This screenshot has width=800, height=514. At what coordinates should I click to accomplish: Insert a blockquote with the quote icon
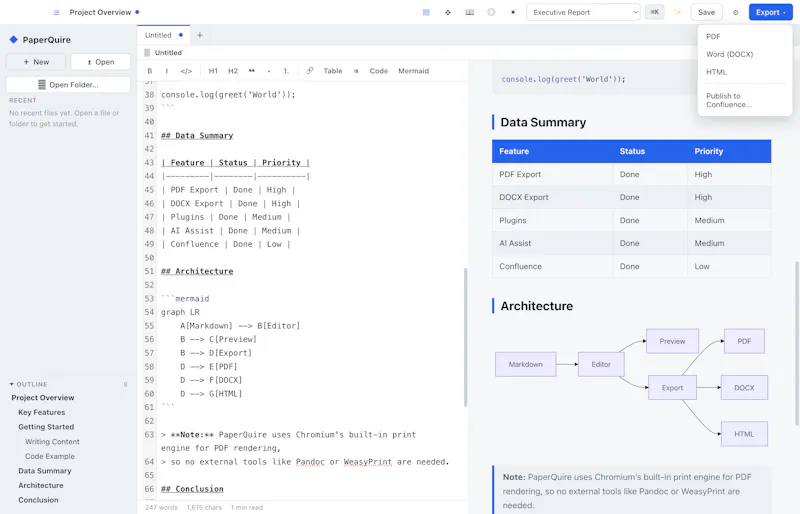pos(252,71)
